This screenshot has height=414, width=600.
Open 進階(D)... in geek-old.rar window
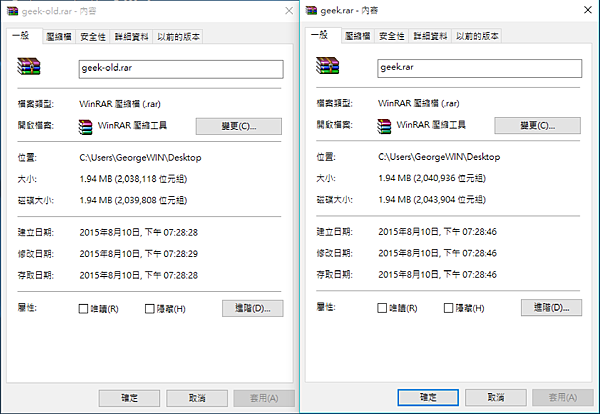[x=253, y=308]
